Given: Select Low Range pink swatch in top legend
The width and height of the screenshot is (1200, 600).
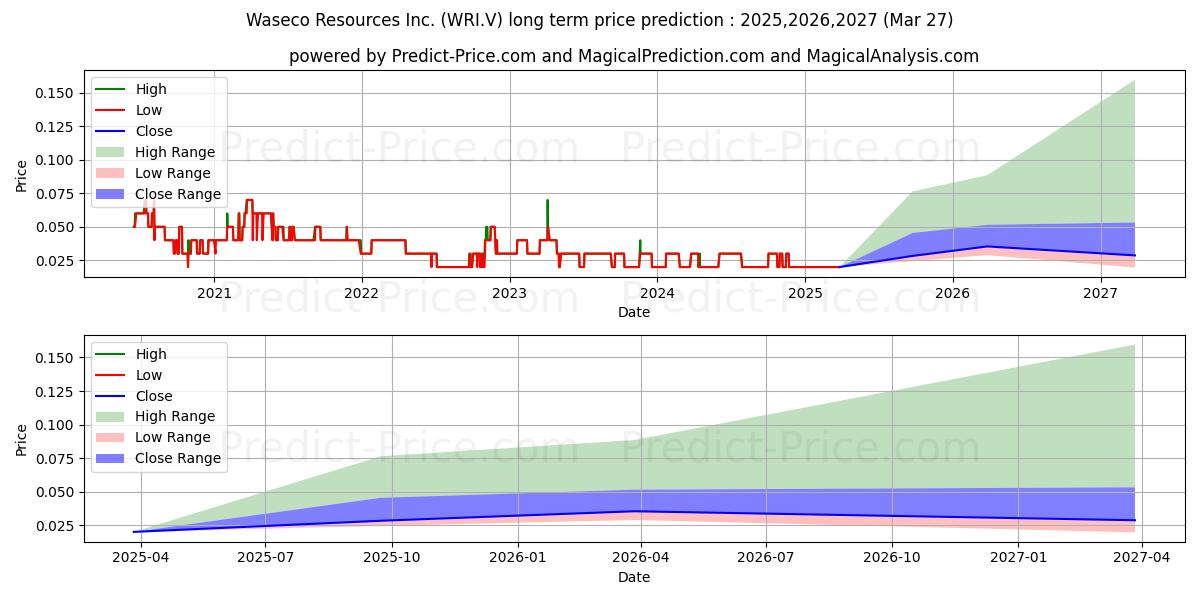Looking at the screenshot, I should tap(113, 174).
